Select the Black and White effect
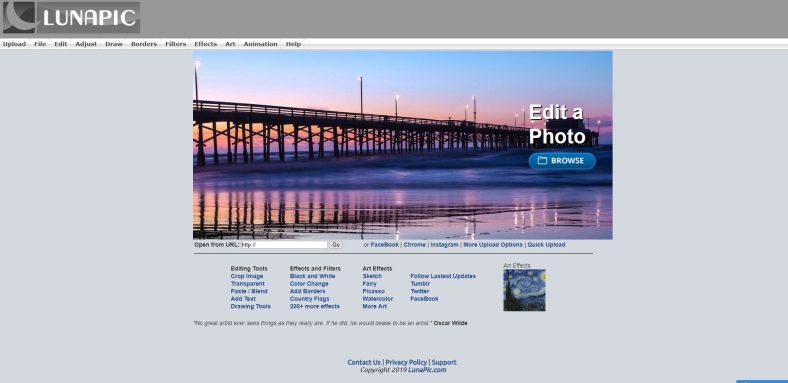Screen dimensions: 788x383 coord(313,276)
